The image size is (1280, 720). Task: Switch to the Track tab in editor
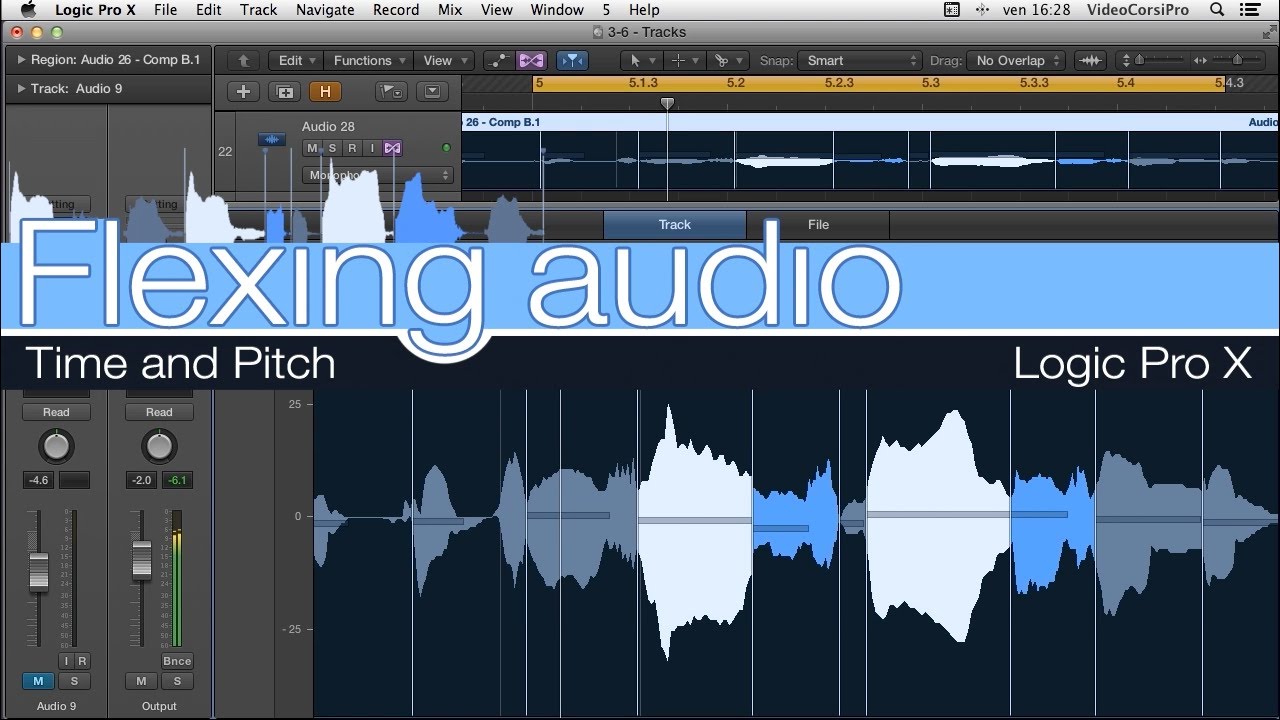pos(675,225)
